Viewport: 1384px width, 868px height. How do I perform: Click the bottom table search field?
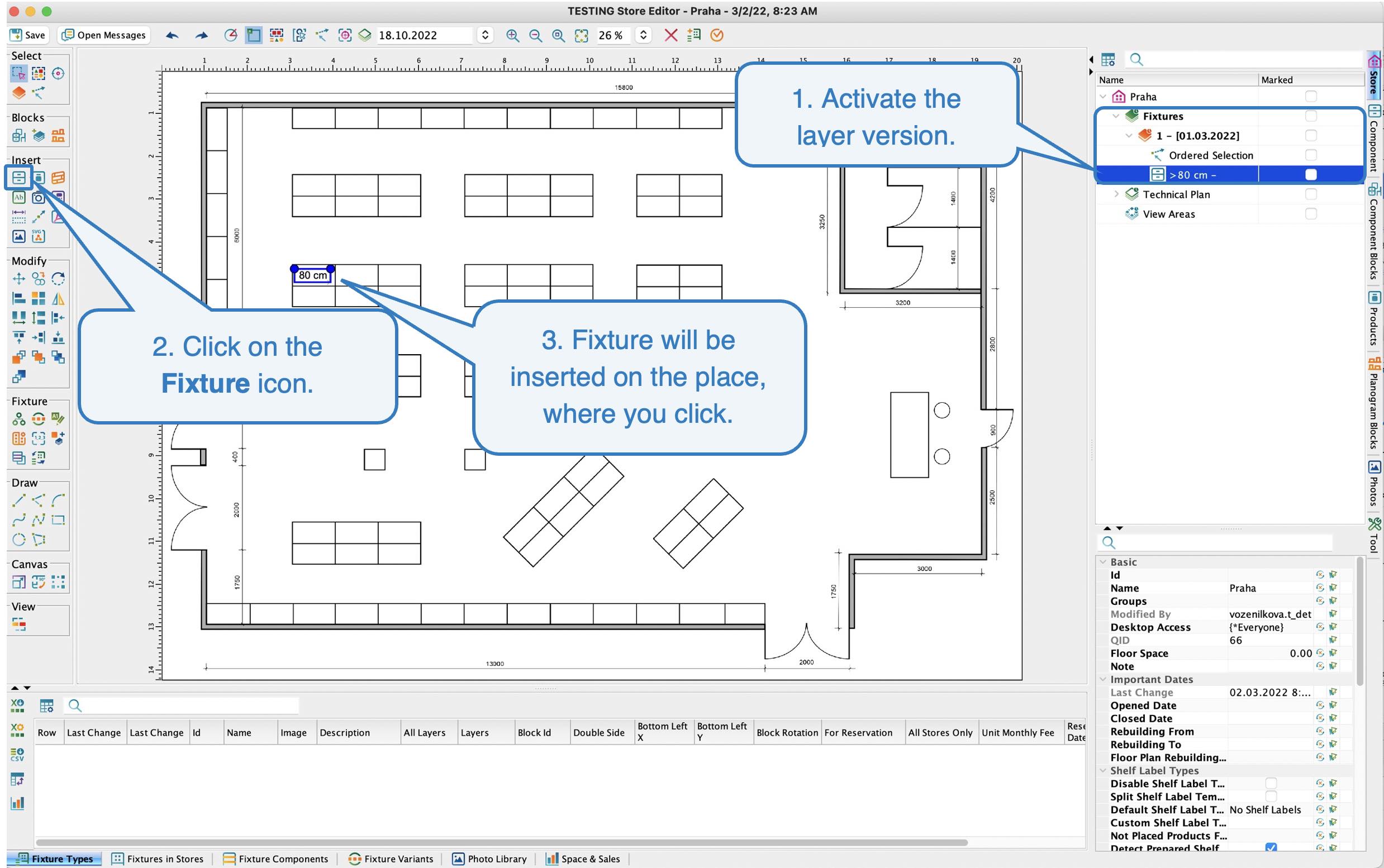coord(182,705)
